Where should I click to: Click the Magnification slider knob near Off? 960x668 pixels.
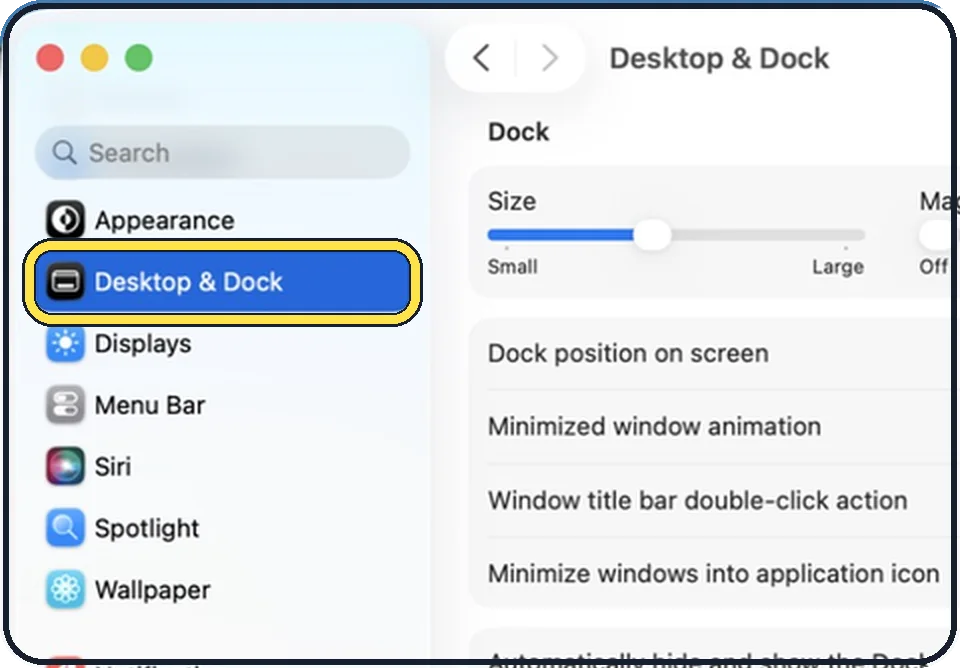coord(937,235)
